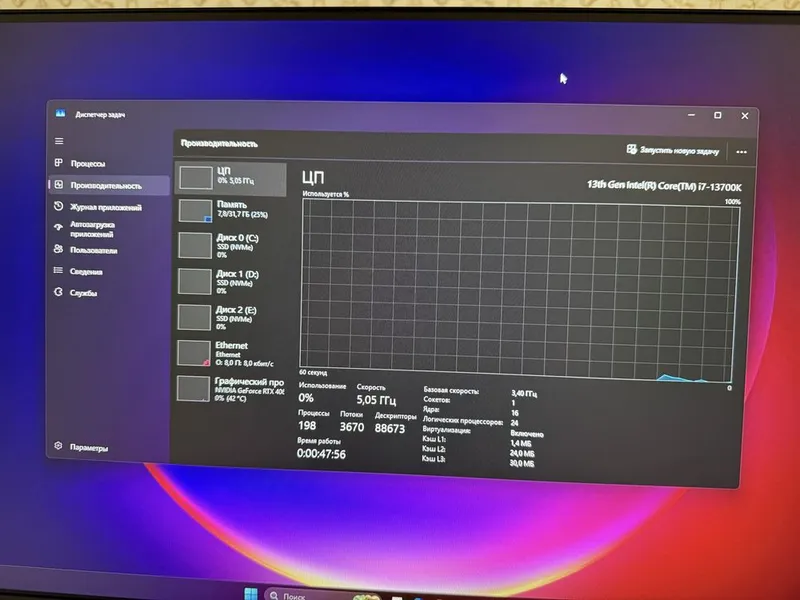Click the Task Manager app icon
This screenshot has width=800, height=600.
(x=60, y=113)
